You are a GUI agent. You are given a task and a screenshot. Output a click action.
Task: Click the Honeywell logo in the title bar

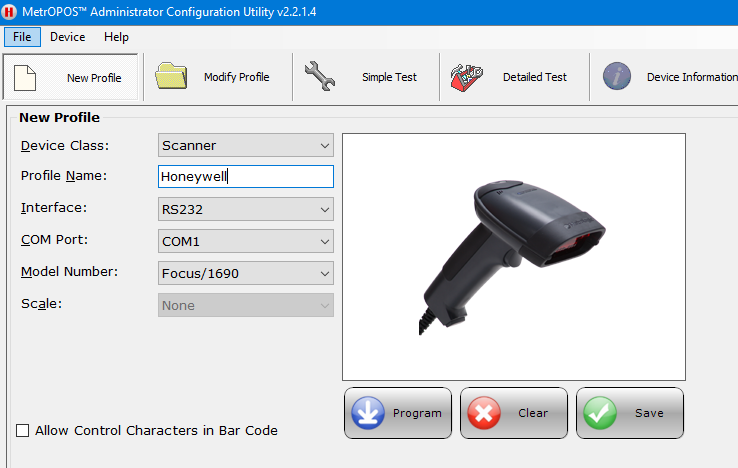(8, 12)
